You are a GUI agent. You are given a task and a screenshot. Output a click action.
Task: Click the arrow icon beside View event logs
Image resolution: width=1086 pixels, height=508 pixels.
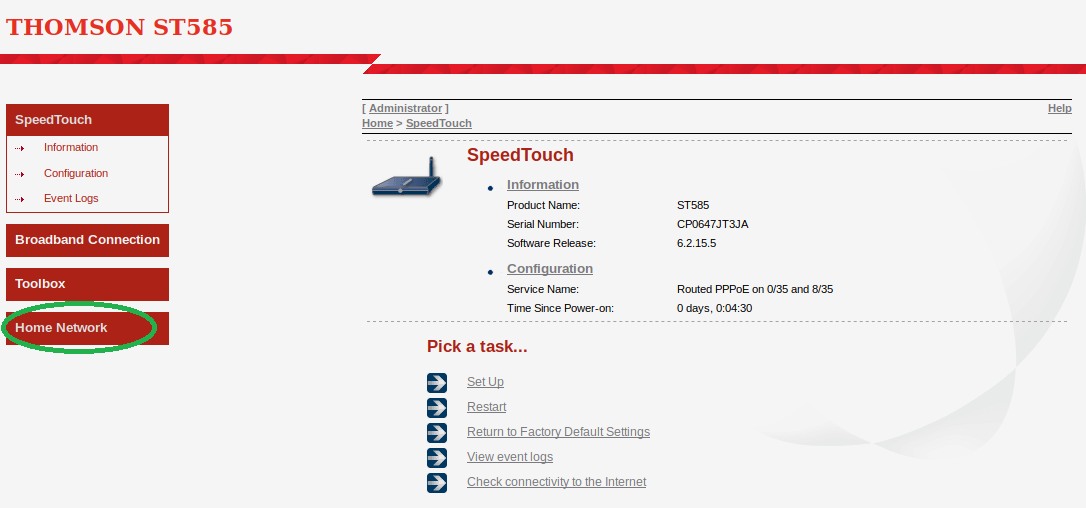[x=437, y=457]
